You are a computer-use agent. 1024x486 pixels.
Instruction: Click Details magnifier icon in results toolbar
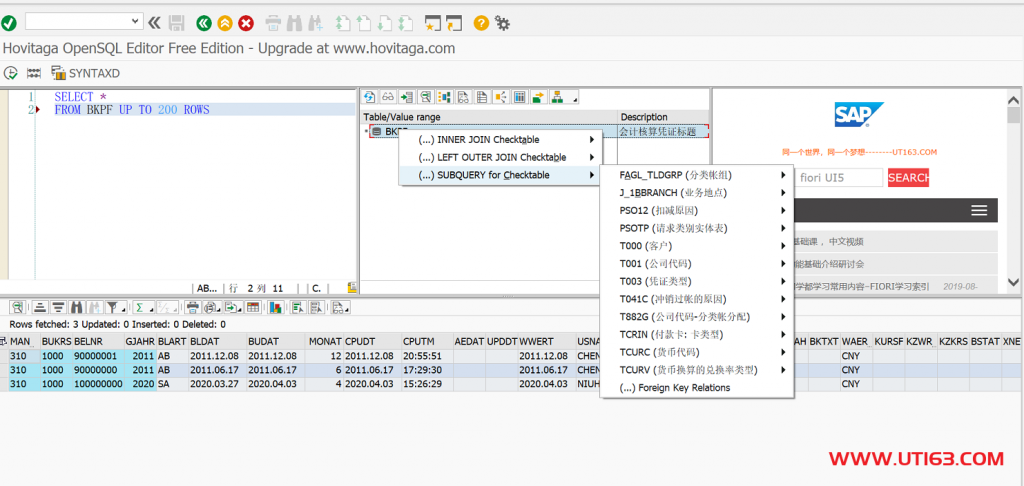pos(17,307)
